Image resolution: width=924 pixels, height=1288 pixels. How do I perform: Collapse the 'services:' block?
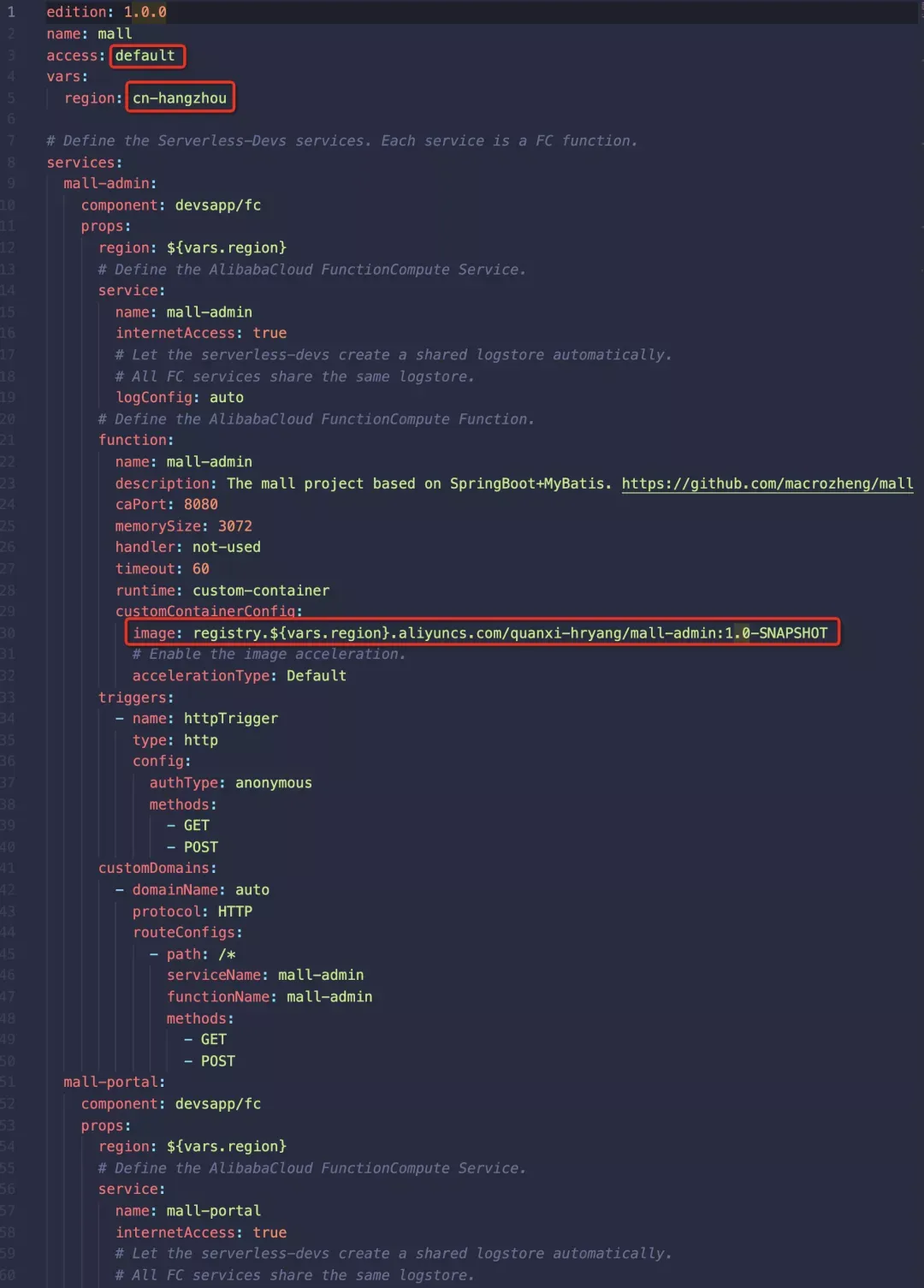tap(84, 163)
